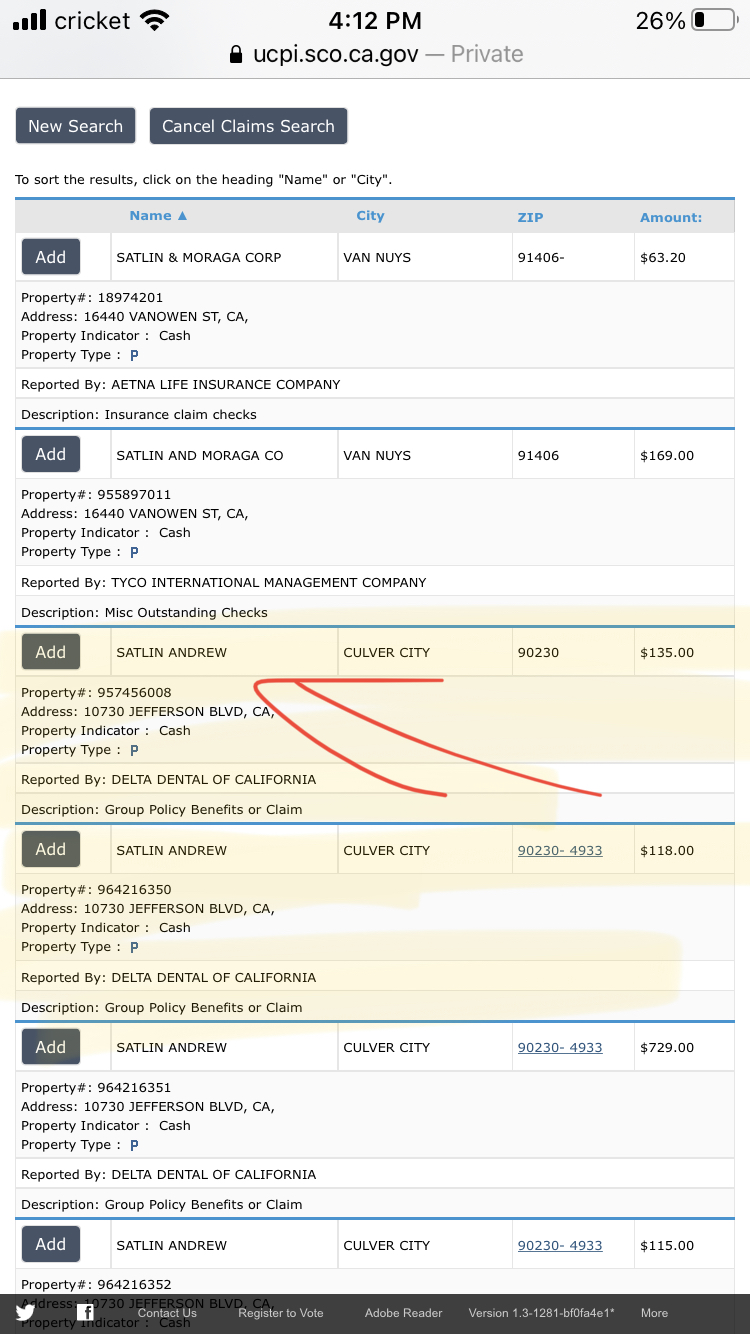This screenshot has height=1334, width=750.
Task: Click Property Type P link under property 955897011
Action: point(134,552)
